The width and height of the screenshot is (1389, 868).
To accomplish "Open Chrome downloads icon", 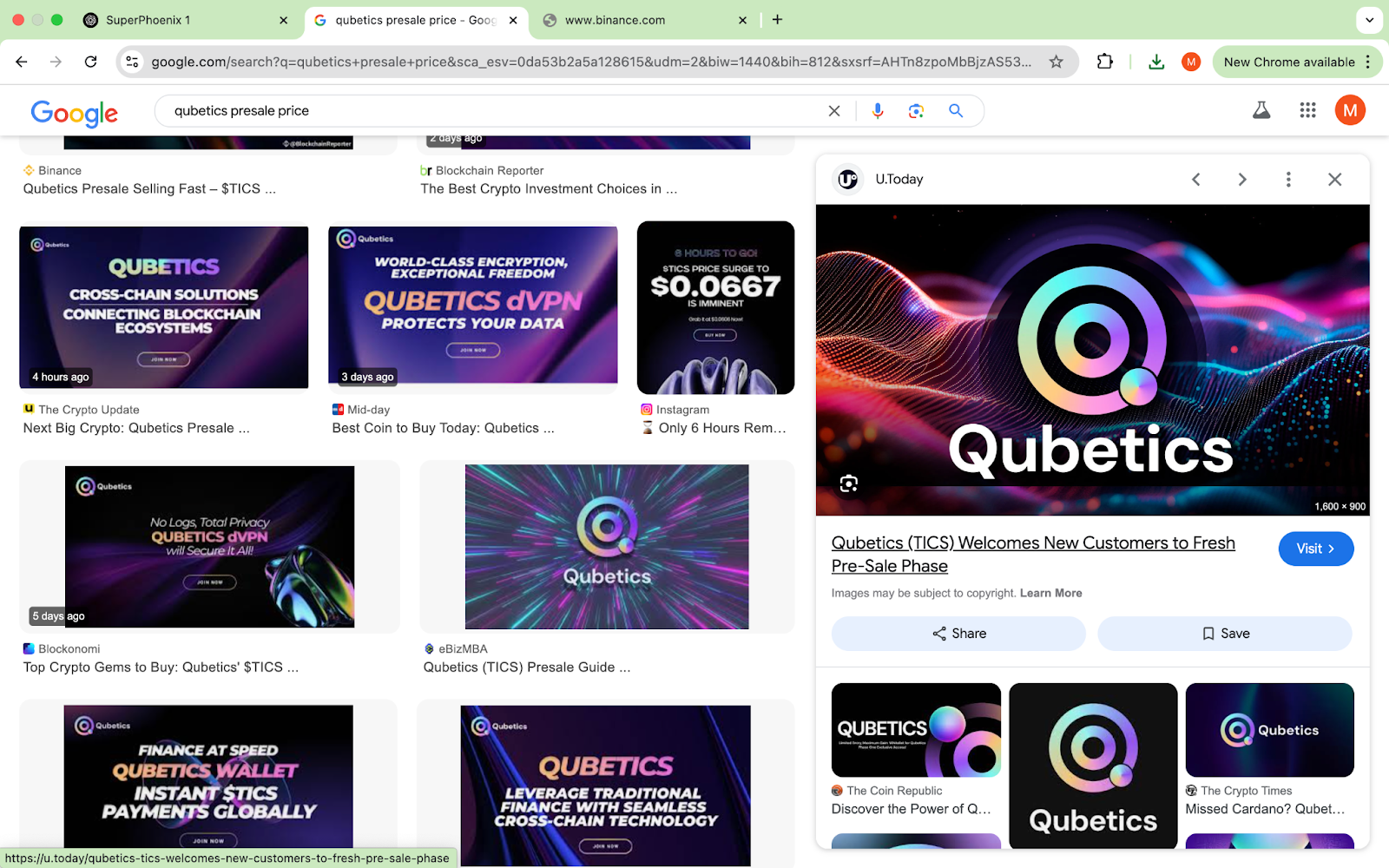I will tap(1156, 62).
